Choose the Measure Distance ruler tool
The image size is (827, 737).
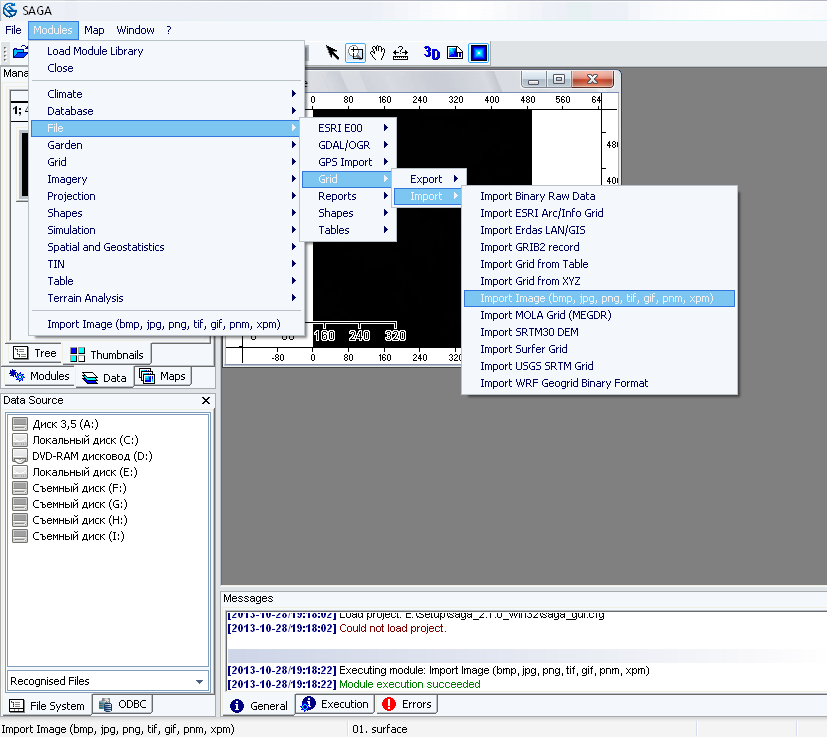401,53
